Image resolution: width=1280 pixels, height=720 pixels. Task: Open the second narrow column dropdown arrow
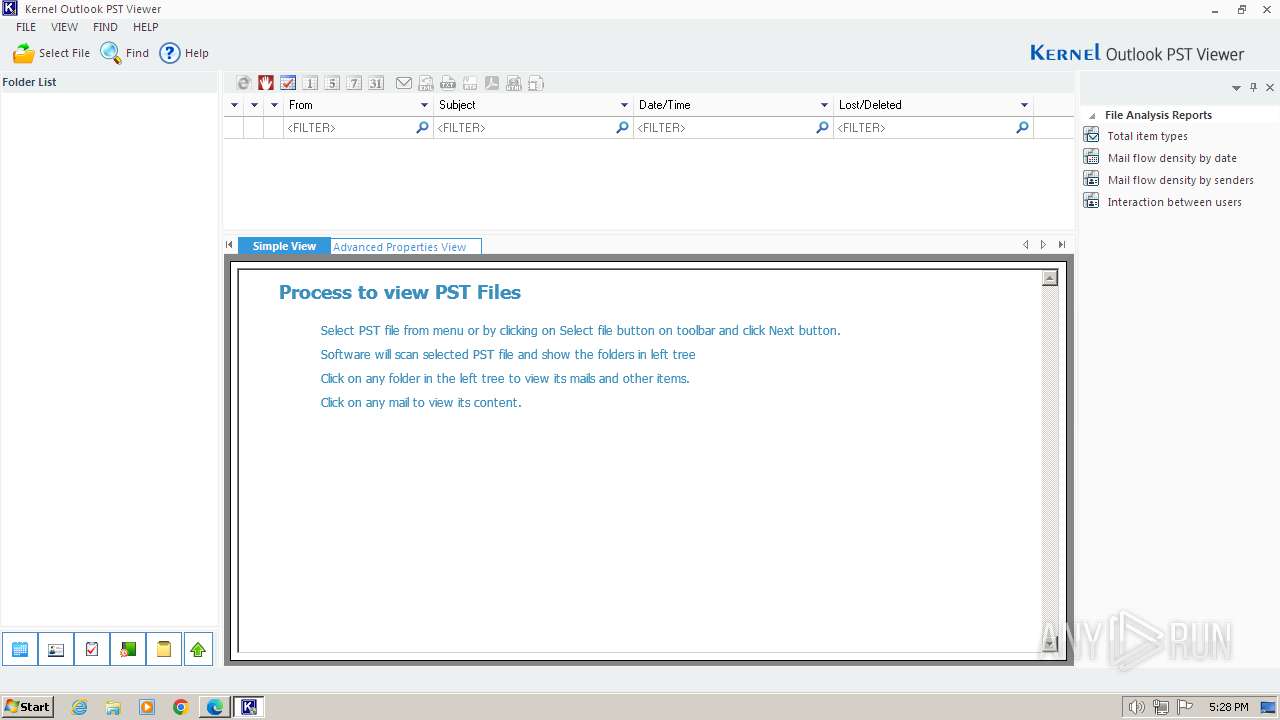pyautogui.click(x=255, y=105)
